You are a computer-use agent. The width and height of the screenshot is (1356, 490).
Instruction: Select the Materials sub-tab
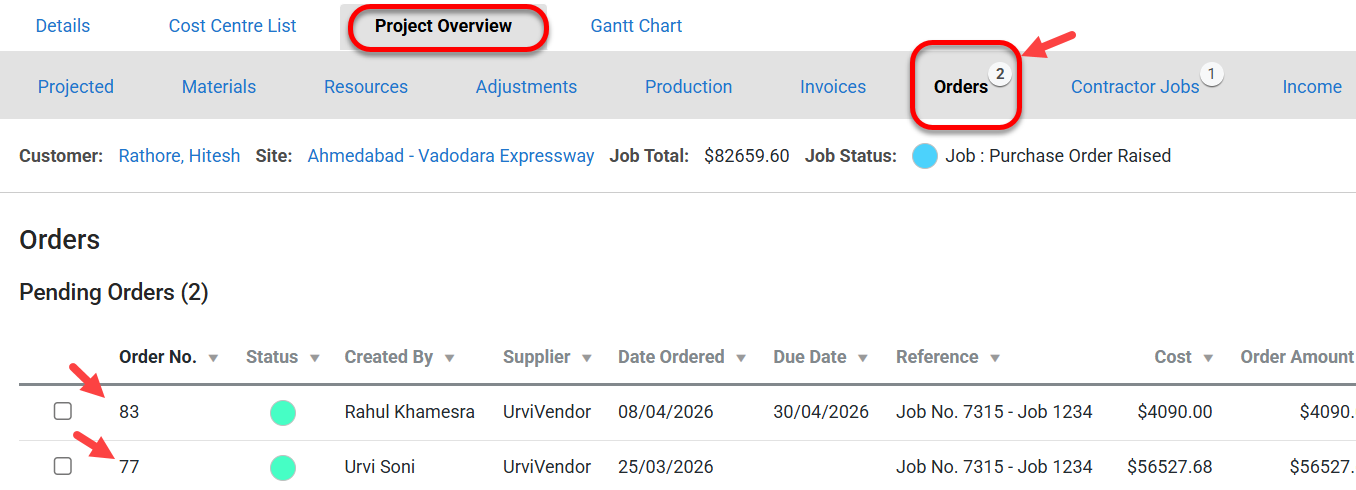[218, 87]
